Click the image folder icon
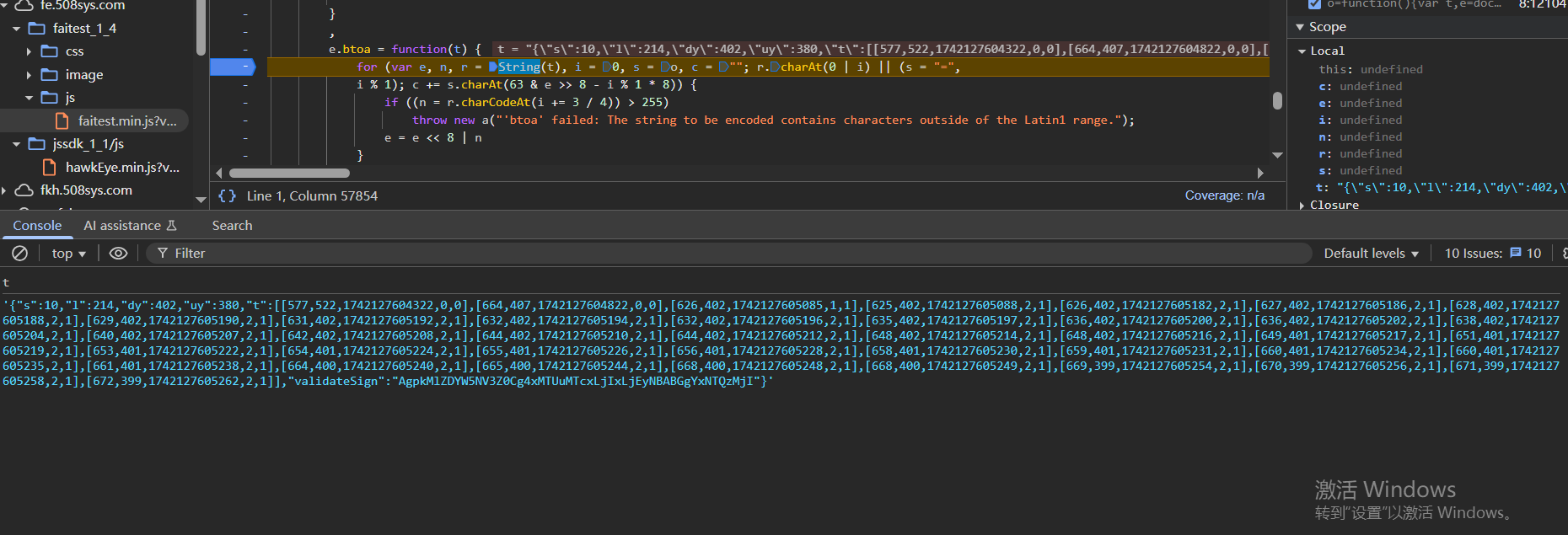 (50, 75)
